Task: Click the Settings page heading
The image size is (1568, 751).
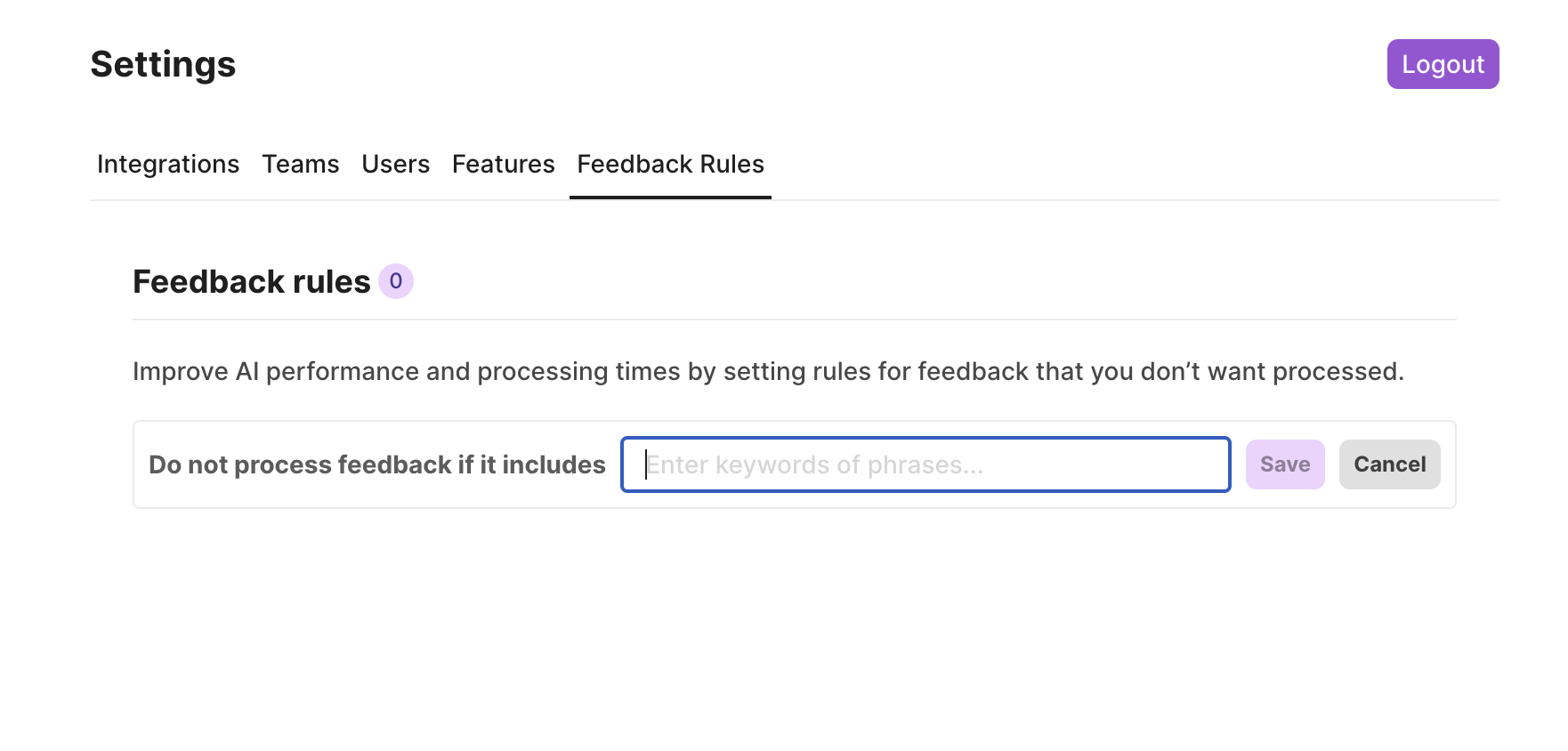Action: click(163, 64)
